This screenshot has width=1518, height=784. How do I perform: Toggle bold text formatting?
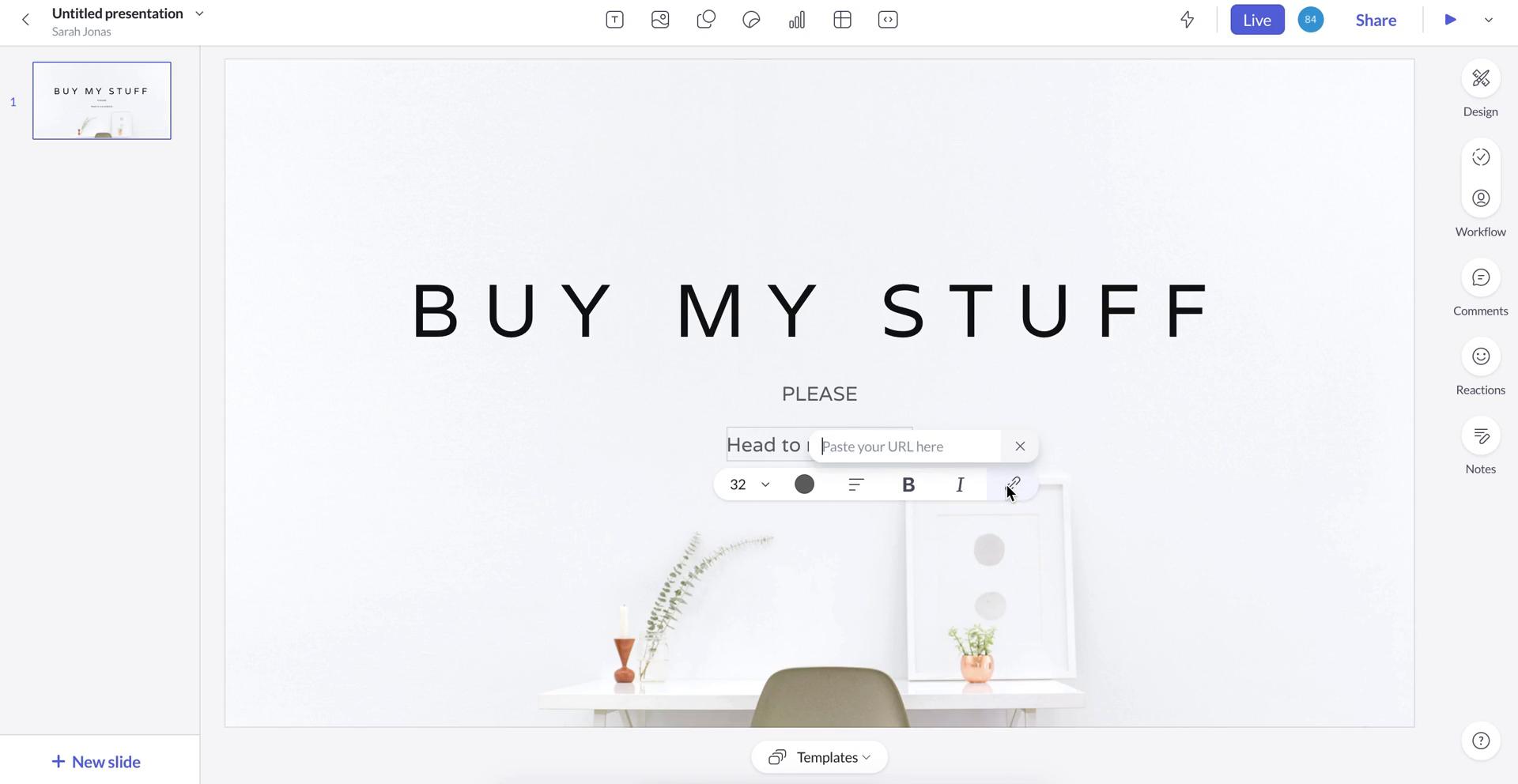[x=908, y=484]
